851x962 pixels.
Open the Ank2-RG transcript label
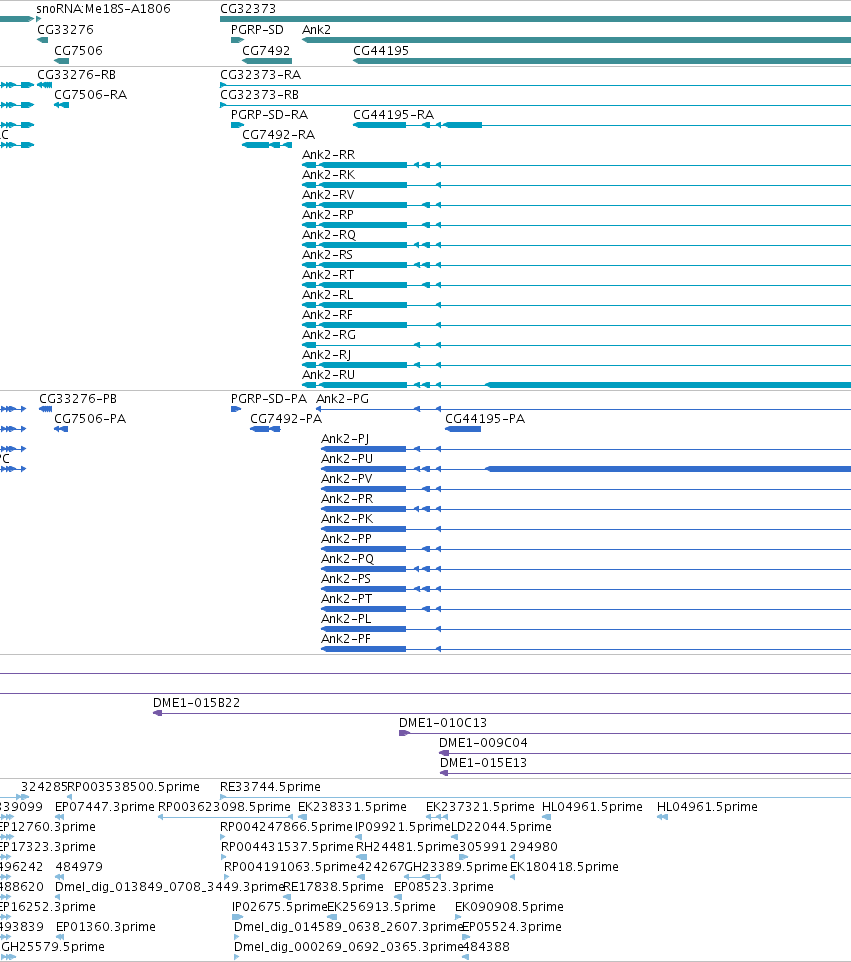(x=329, y=335)
